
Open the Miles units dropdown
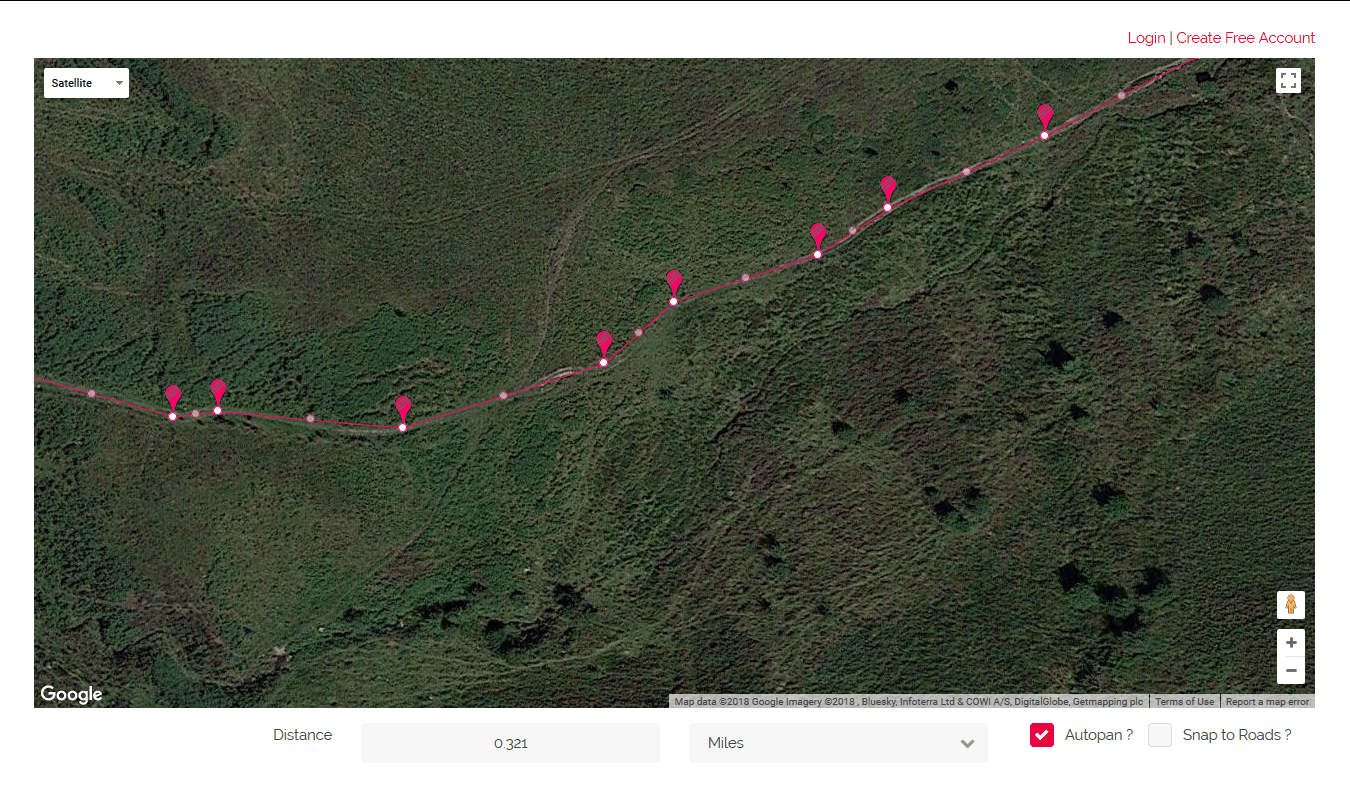coord(838,743)
